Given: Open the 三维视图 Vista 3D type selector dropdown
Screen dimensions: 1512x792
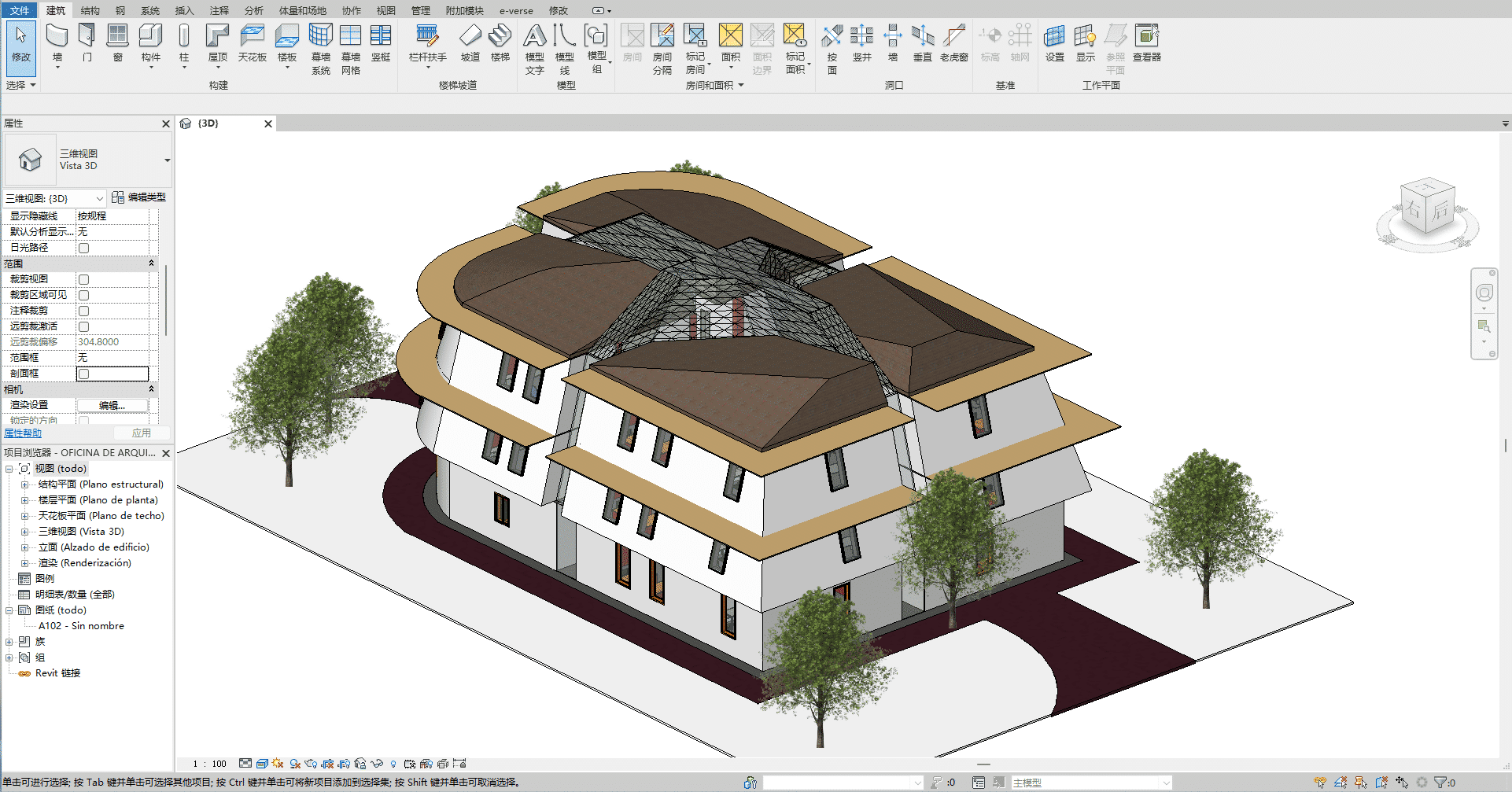Looking at the screenshot, I should [x=167, y=160].
